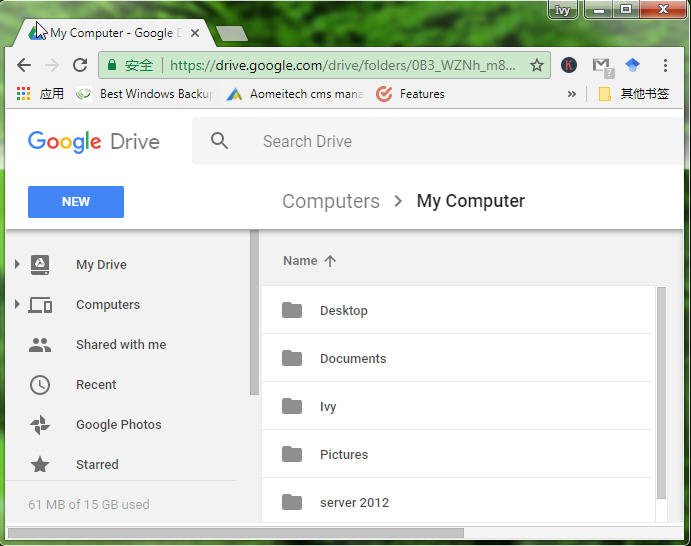Image resolution: width=691 pixels, height=546 pixels.
Task: Toggle Name column sort direction arrow
Action: (x=330, y=261)
